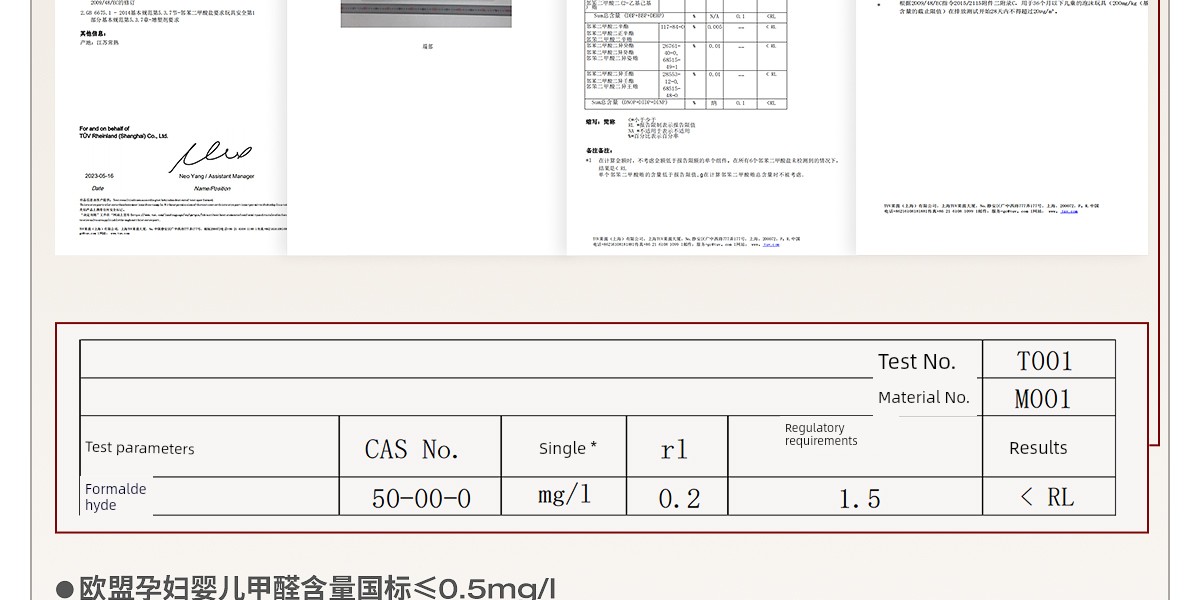Click the 2023-05-16 date on the report
Image resolution: width=1200 pixels, height=600 pixels.
point(99,176)
